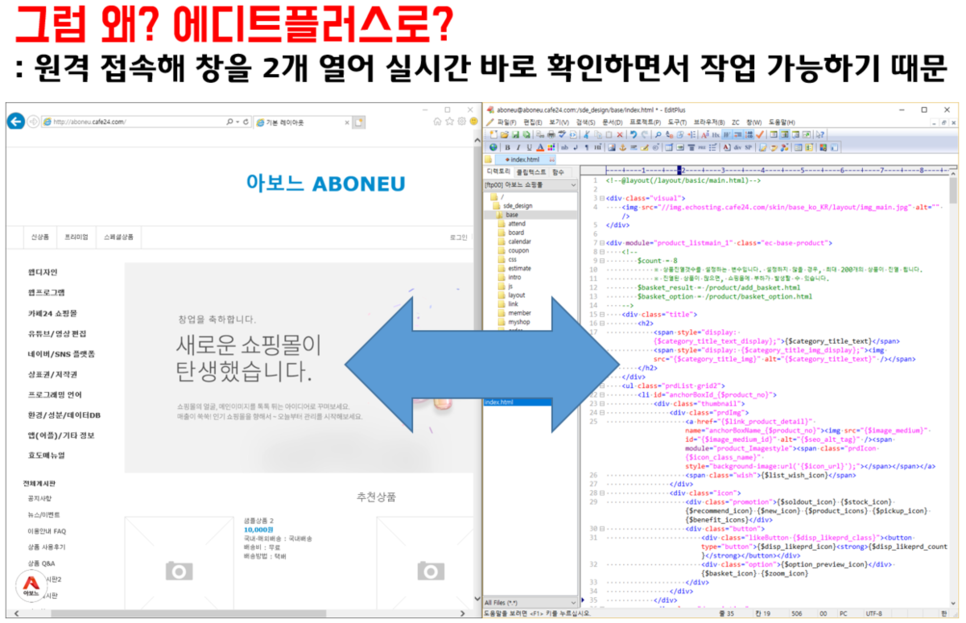
Task: Click first product placeholder camera thumbnail
Action: point(179,571)
